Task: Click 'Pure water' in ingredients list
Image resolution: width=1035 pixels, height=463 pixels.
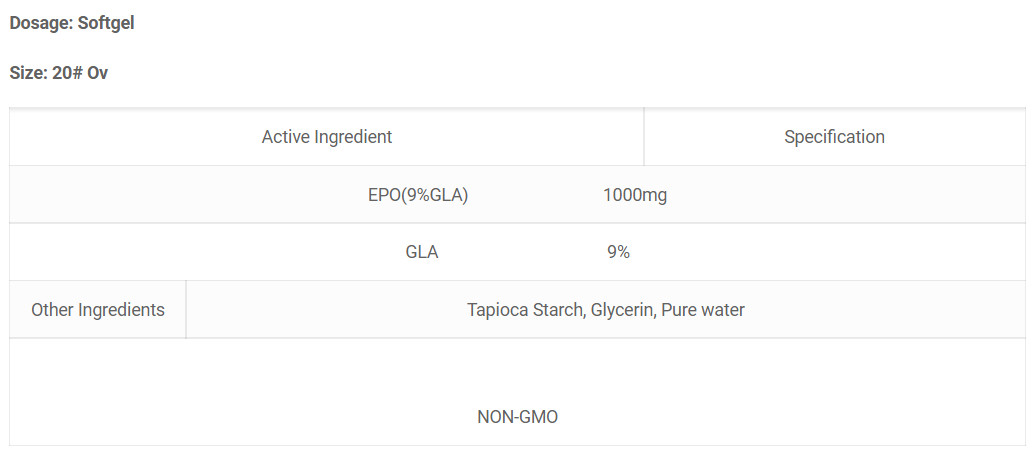Action: pyautogui.click(x=703, y=310)
